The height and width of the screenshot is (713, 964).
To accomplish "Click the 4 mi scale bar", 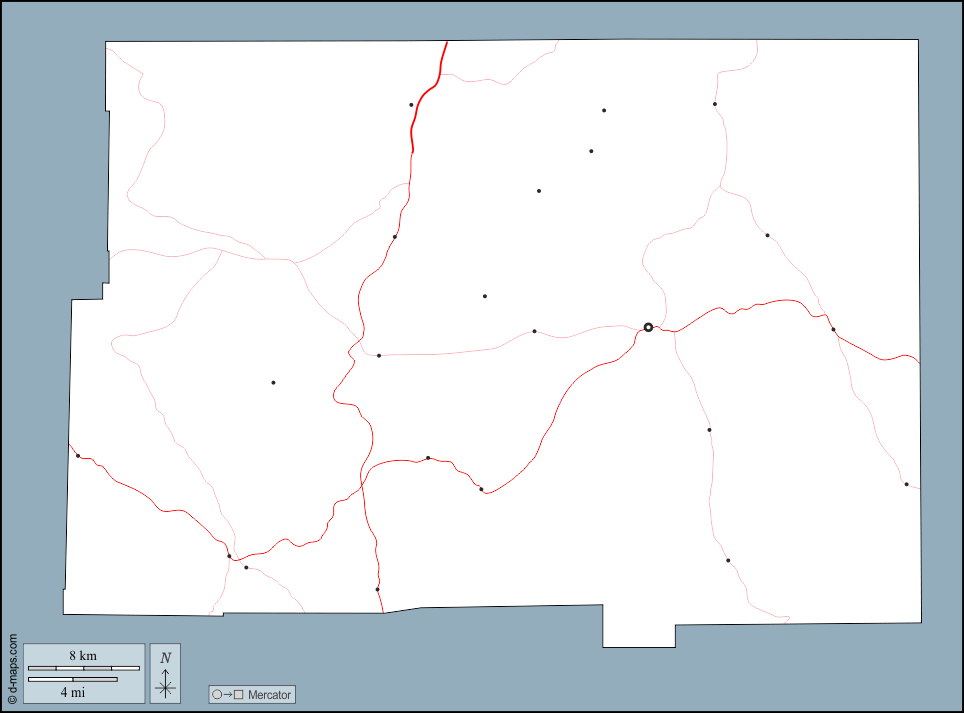I will pos(72,680).
